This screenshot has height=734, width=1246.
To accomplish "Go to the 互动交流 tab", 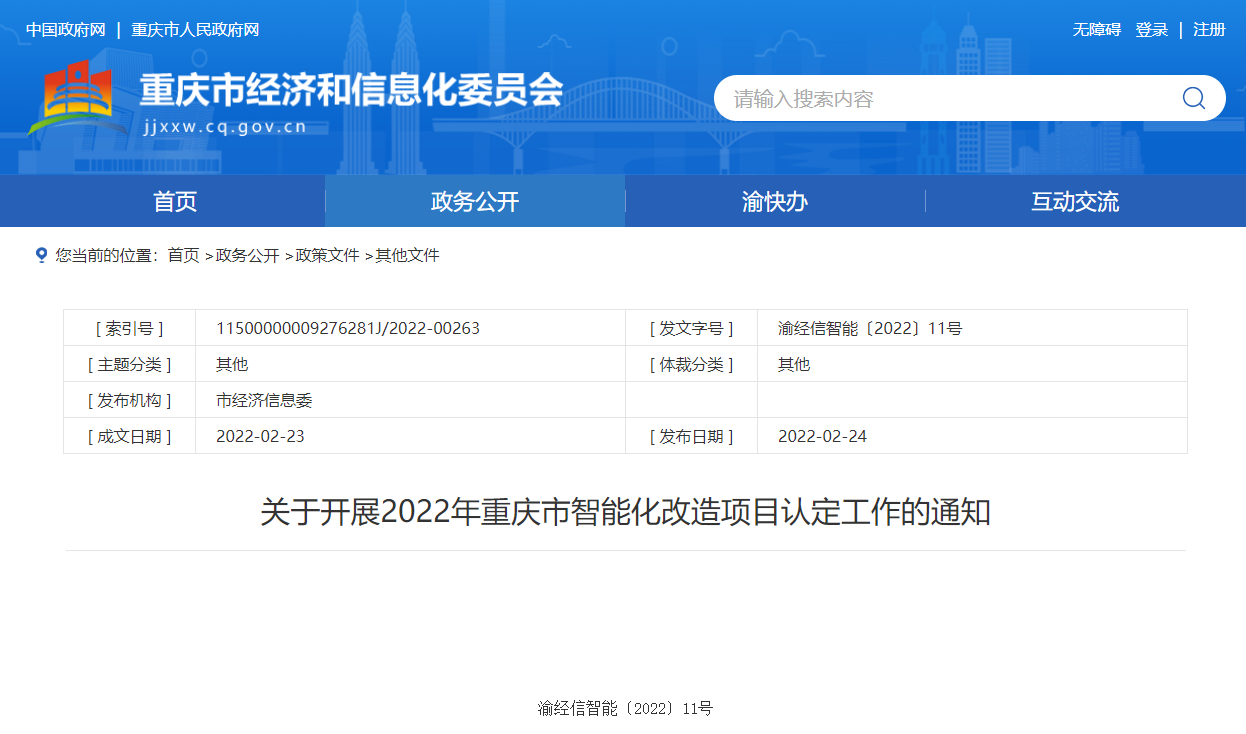I will pos(1075,201).
